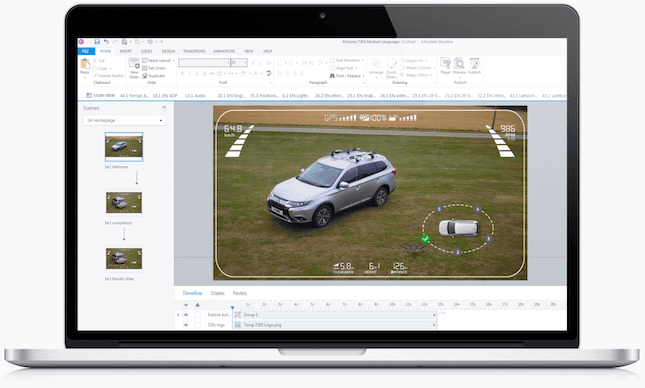The image size is (645, 388).
Task: Undo the last action
Action: pyautogui.click(x=106, y=42)
